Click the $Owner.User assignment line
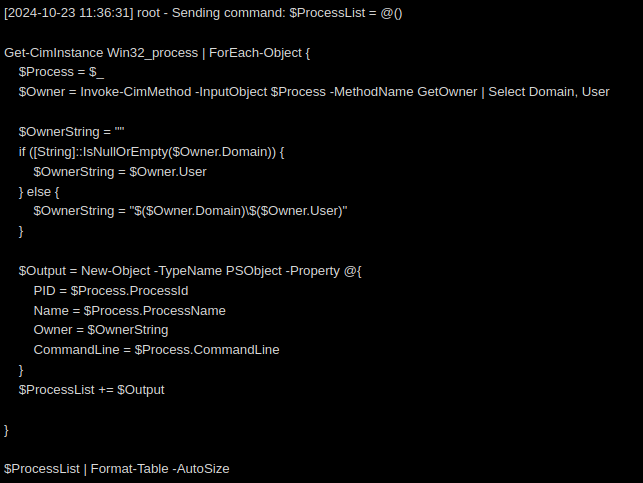 coord(120,172)
